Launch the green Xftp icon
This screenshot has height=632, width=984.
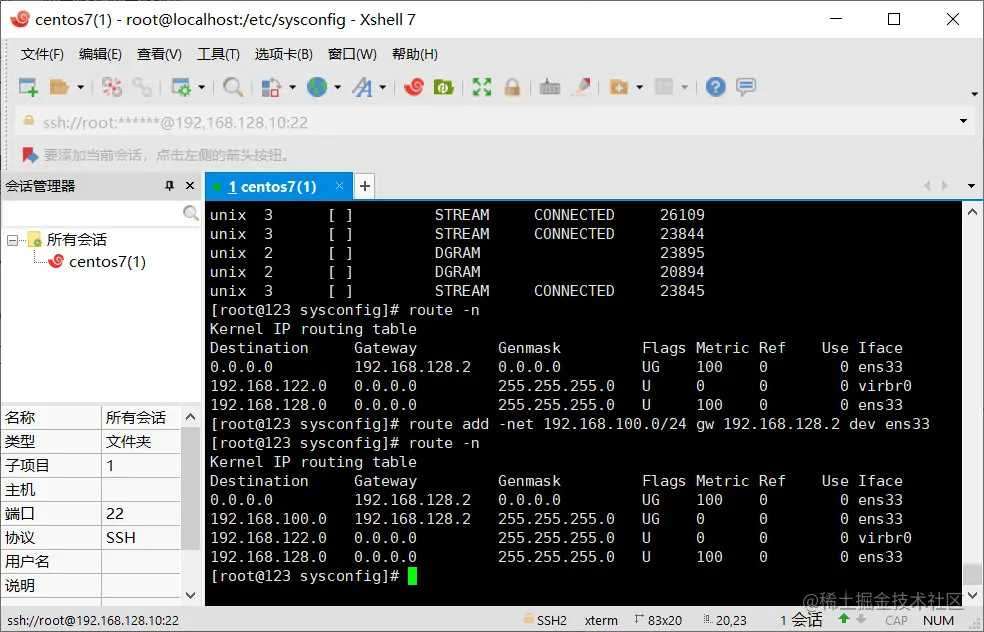click(x=444, y=87)
